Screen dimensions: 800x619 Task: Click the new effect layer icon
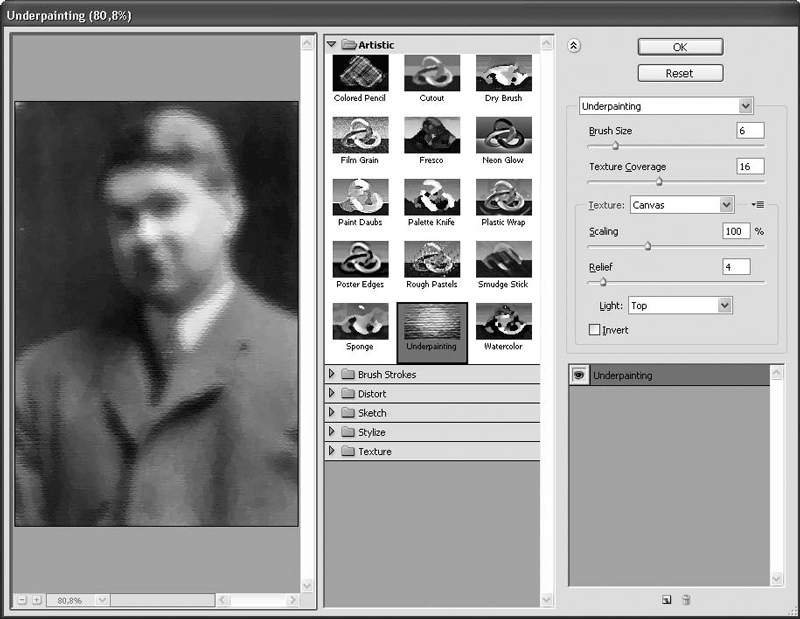pyautogui.click(x=666, y=600)
